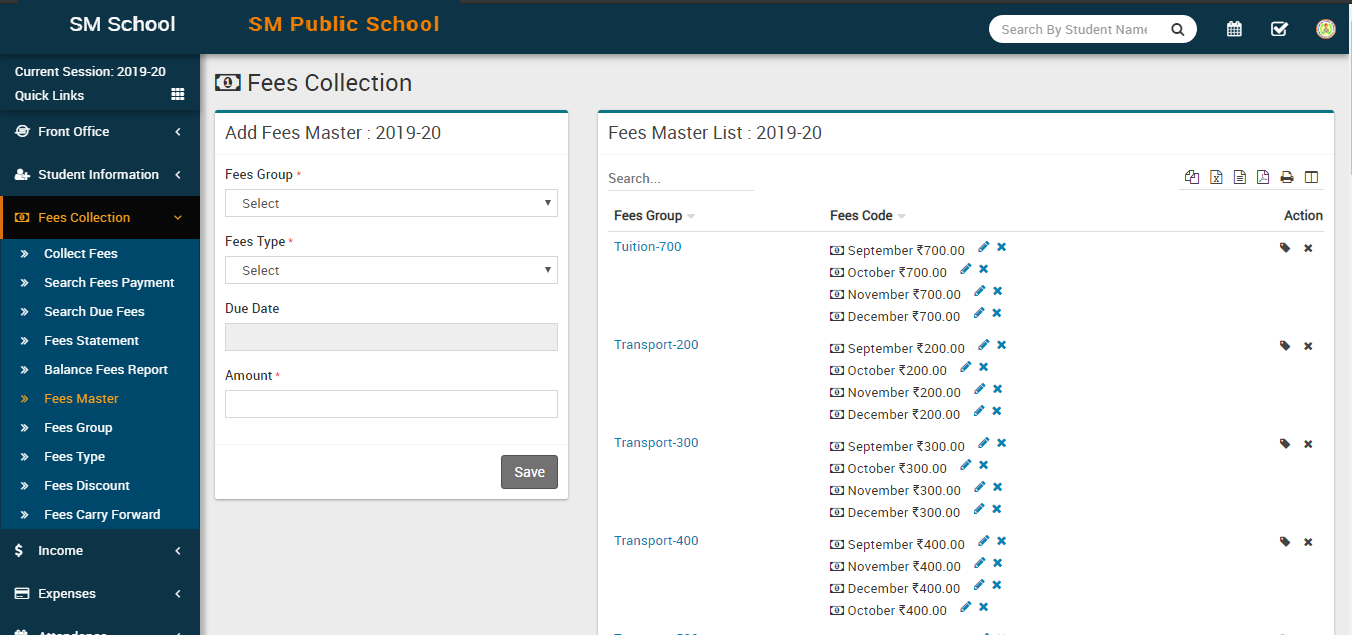Screen dimensions: 1352x635
Task: Copy the Fees Master List table
Action: 1192,177
